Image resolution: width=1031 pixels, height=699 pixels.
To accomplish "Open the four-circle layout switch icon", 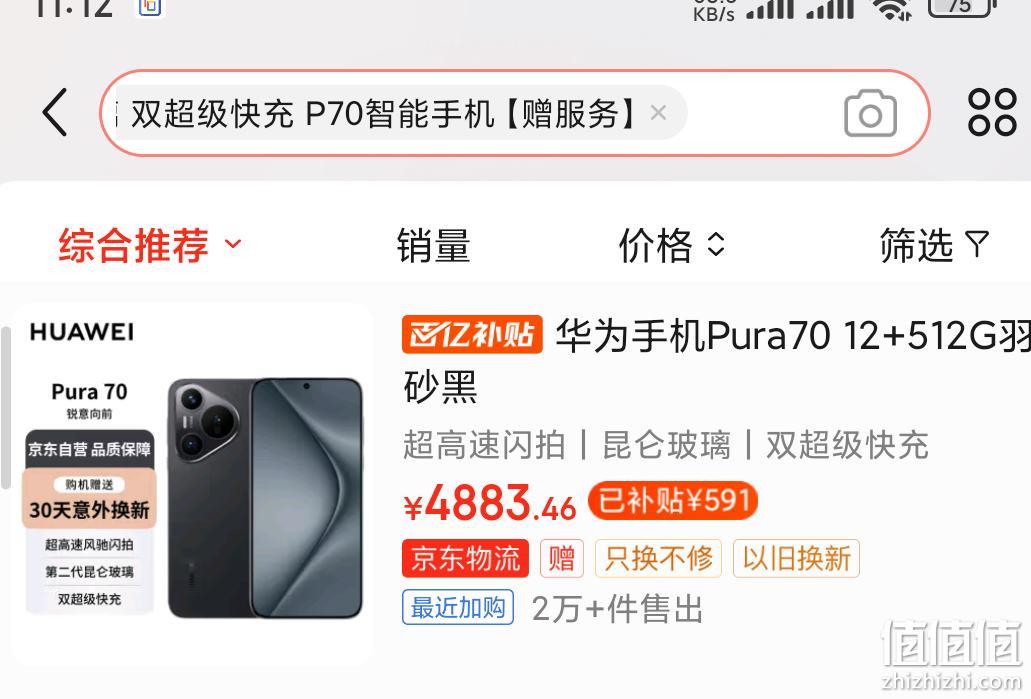I will pyautogui.click(x=992, y=112).
